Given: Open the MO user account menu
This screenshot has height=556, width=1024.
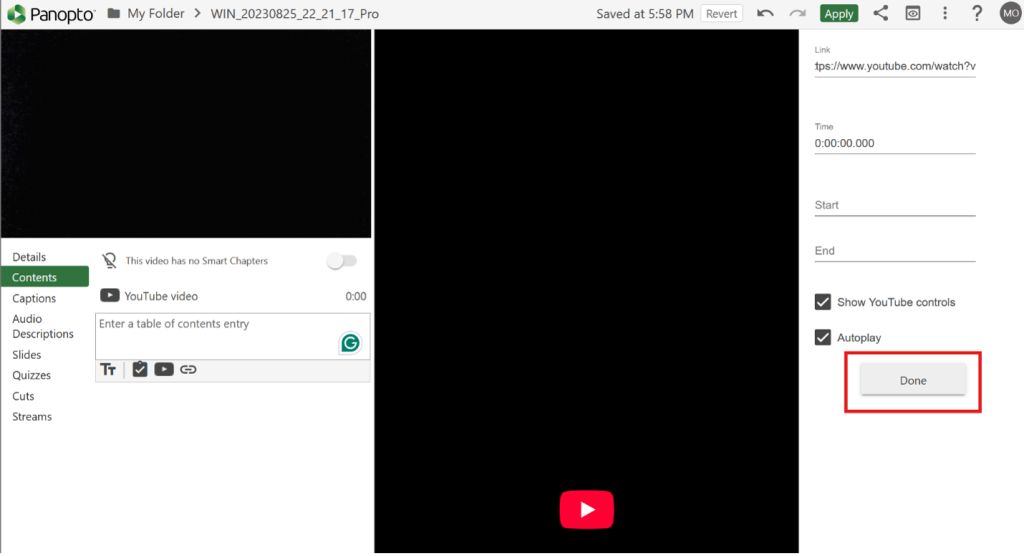Looking at the screenshot, I should (x=1010, y=13).
